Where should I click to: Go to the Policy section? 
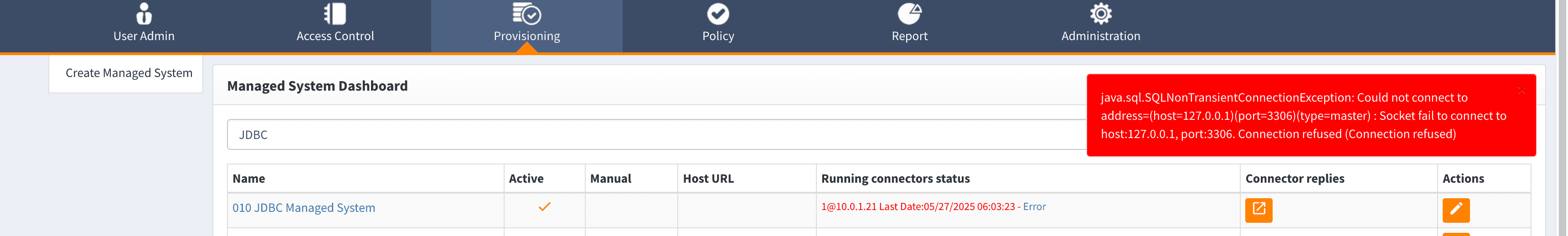[x=717, y=24]
